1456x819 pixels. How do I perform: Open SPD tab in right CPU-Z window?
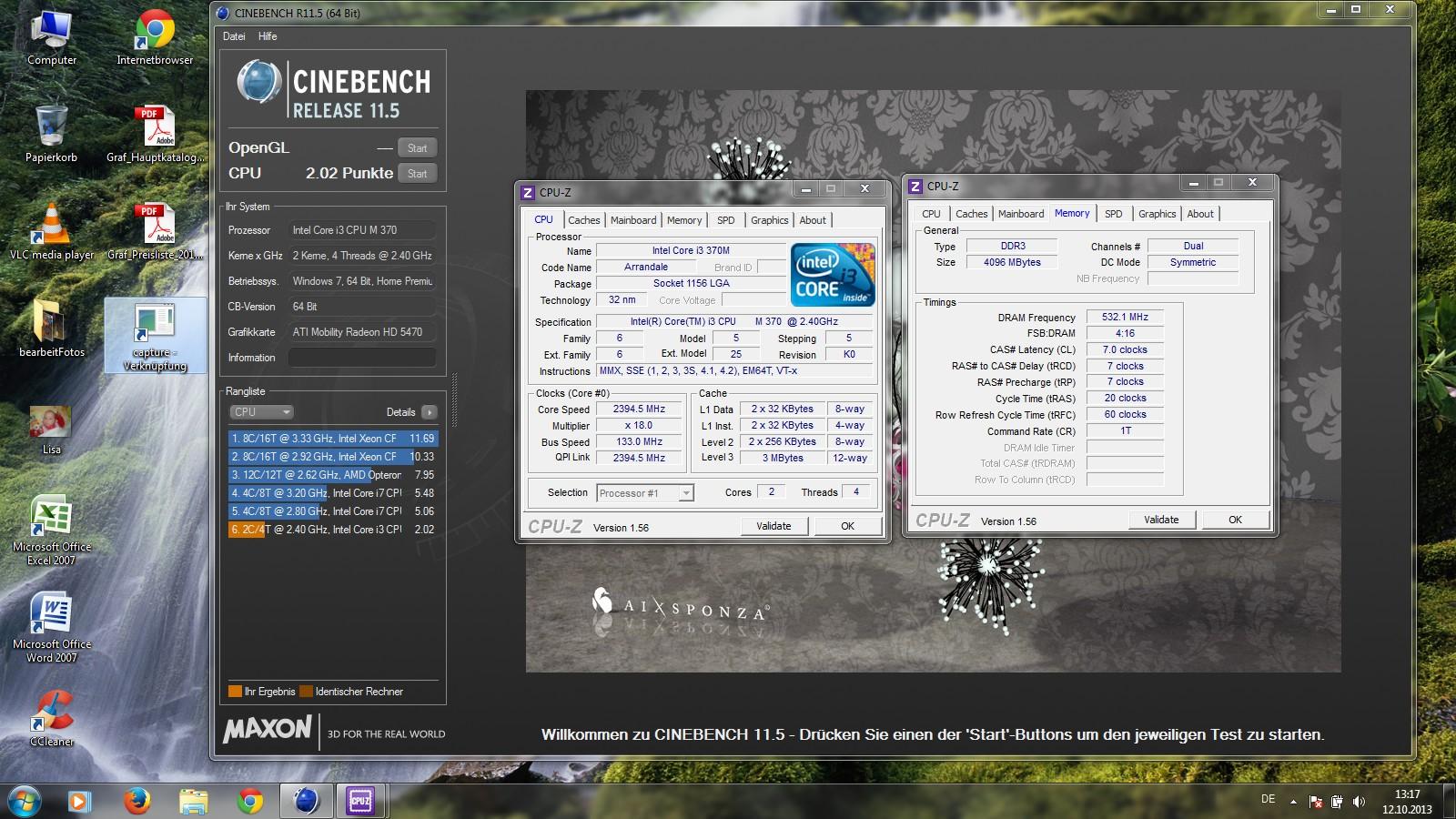[x=1113, y=214]
